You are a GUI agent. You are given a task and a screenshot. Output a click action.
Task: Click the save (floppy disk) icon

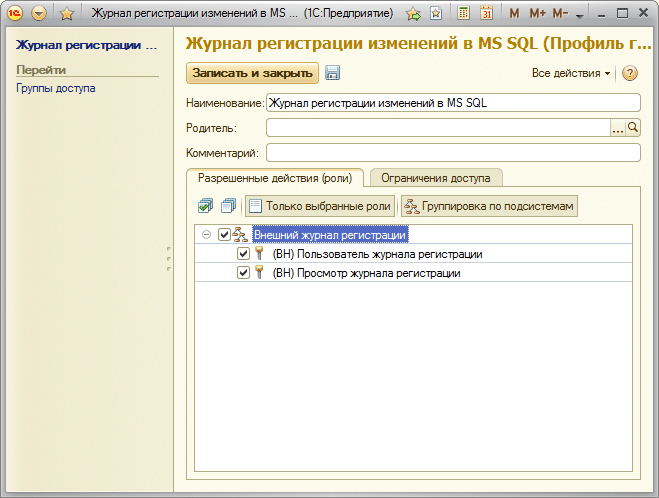(333, 74)
